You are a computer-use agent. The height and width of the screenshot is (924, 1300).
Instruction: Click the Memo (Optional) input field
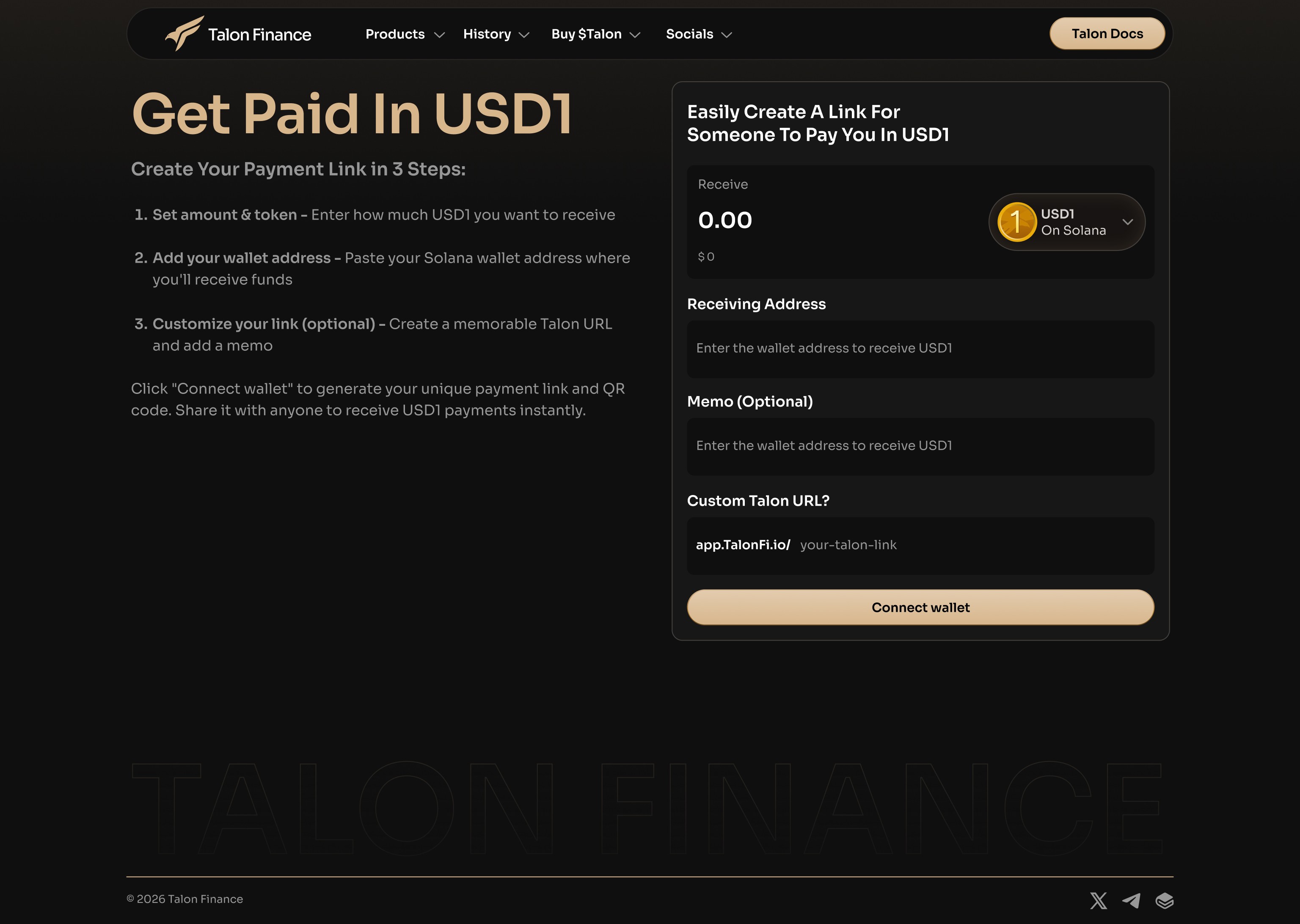(x=920, y=446)
